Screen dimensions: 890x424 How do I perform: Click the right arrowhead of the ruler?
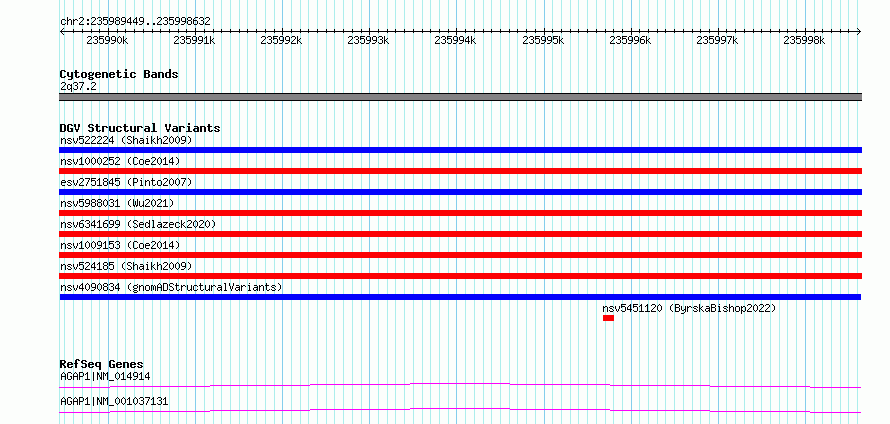(859, 31)
